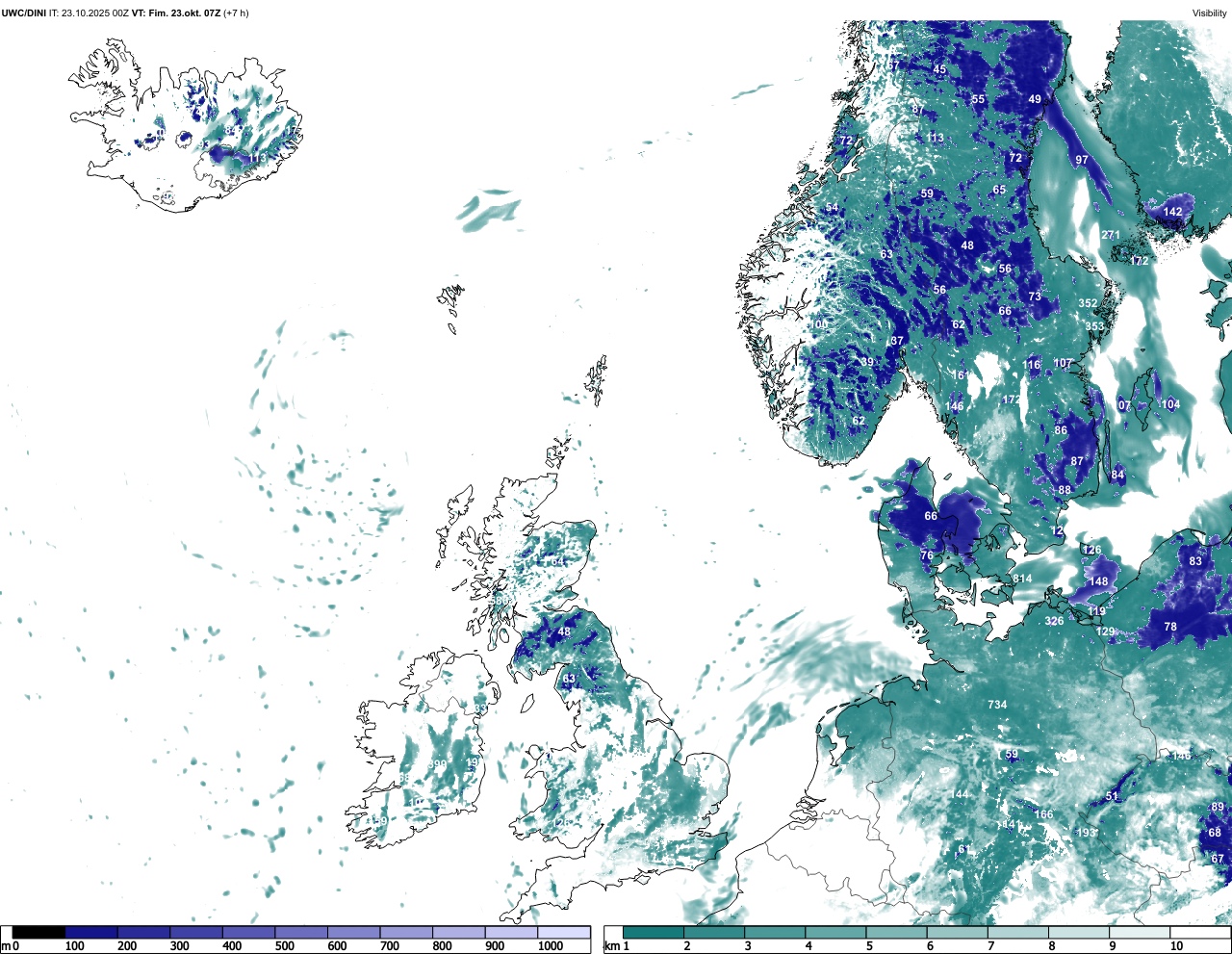1232x954 pixels.
Task: Click the 49 value in northern Sweden
Action: 1035,99
